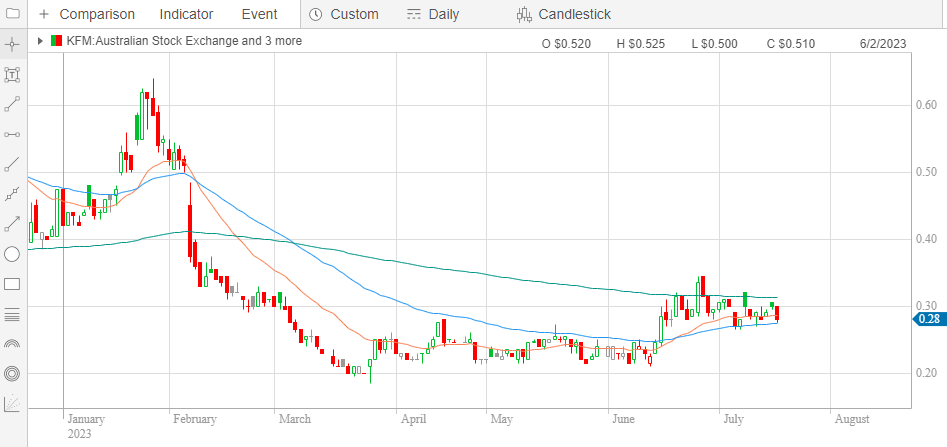Click the KFM:Australian Stock Exchange legend label
Image resolution: width=947 pixels, height=447 pixels.
pyautogui.click(x=184, y=41)
